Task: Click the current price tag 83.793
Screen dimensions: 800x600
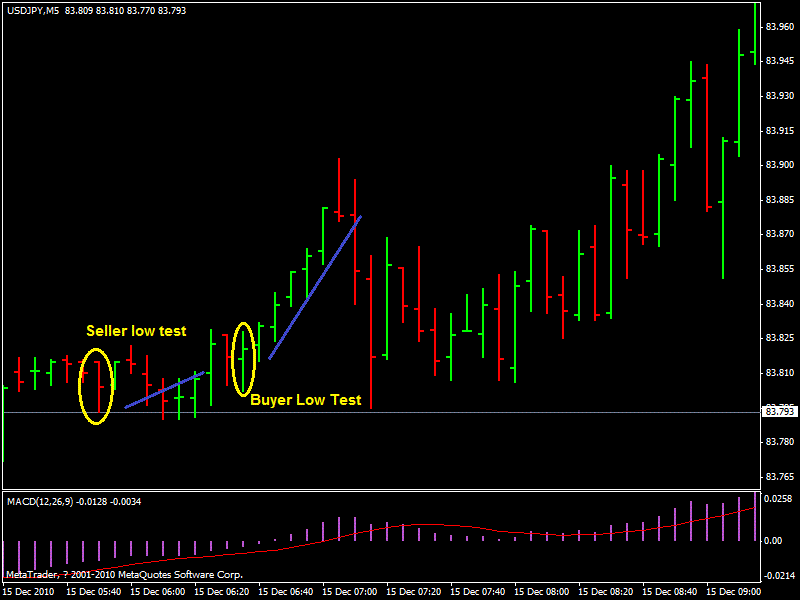Action: (780, 411)
